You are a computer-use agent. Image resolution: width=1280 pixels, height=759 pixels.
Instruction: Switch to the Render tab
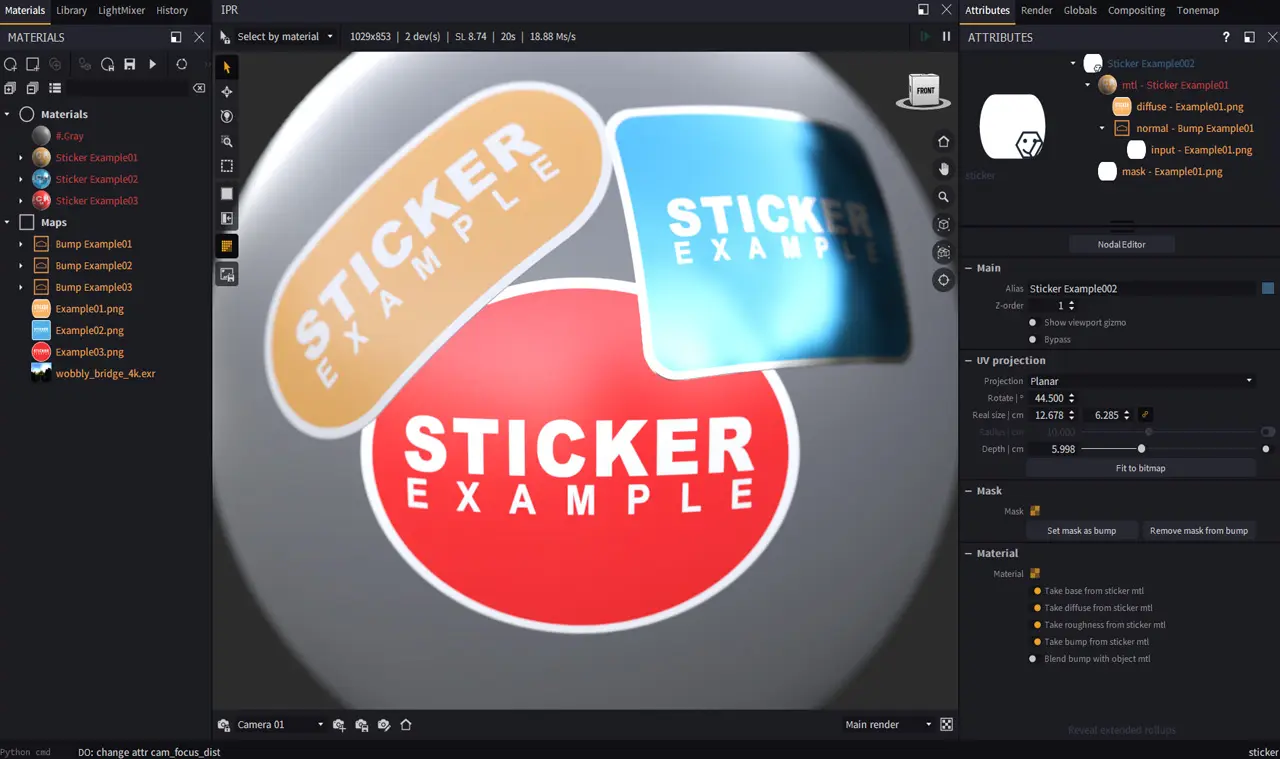pyautogui.click(x=1037, y=10)
